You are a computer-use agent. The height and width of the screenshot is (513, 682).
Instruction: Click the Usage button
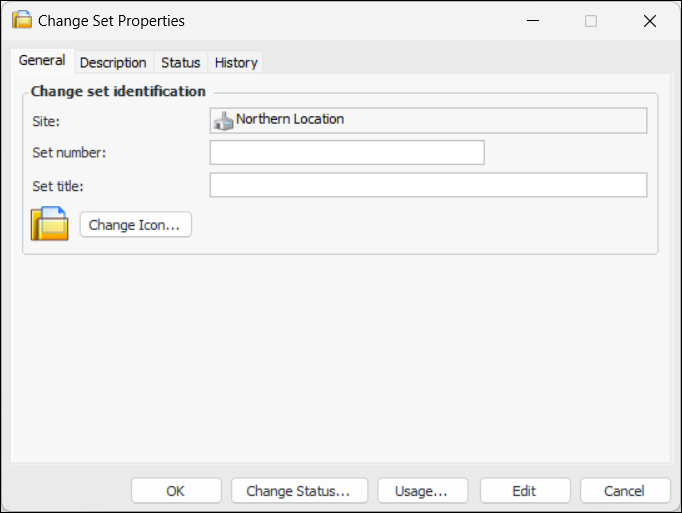[x=420, y=491]
